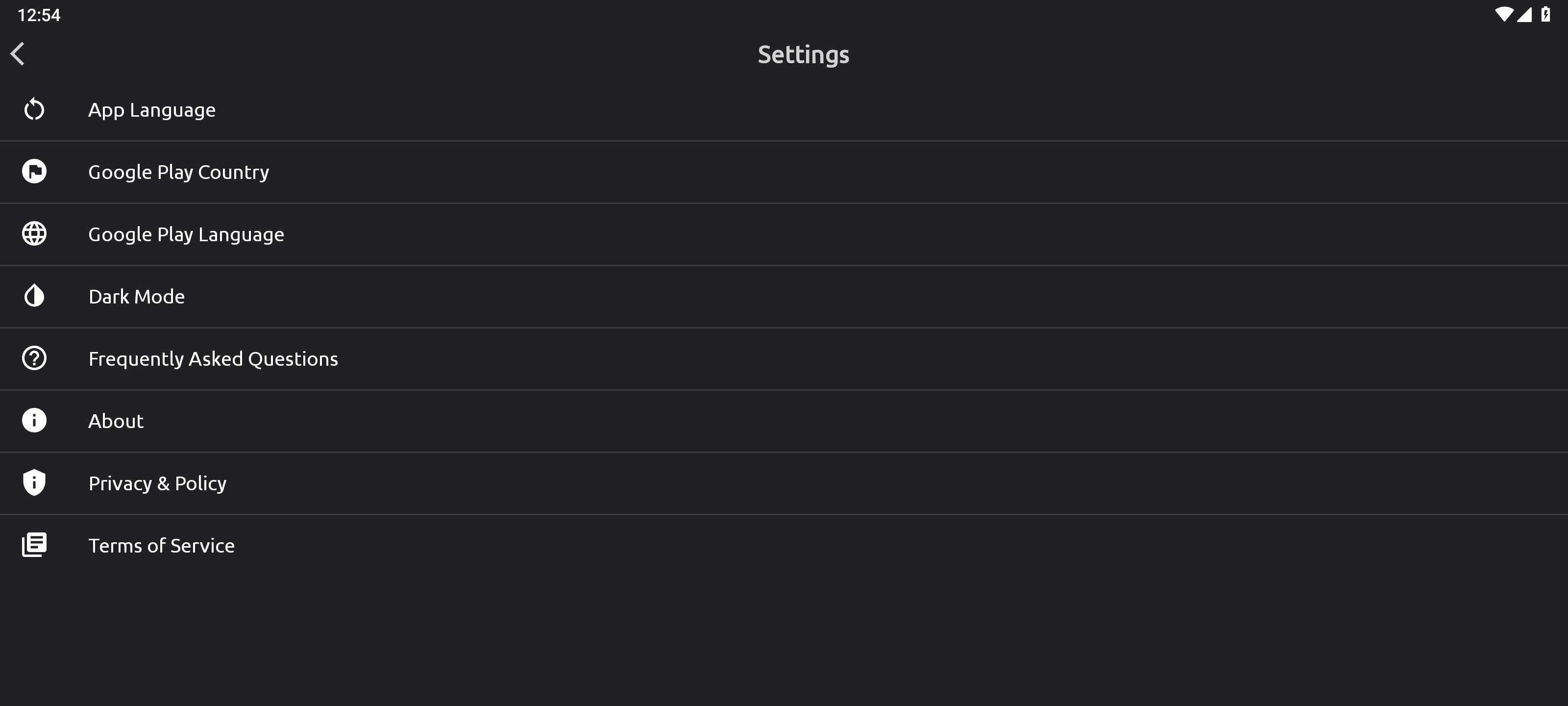Click the Privacy shield icon

[34, 482]
